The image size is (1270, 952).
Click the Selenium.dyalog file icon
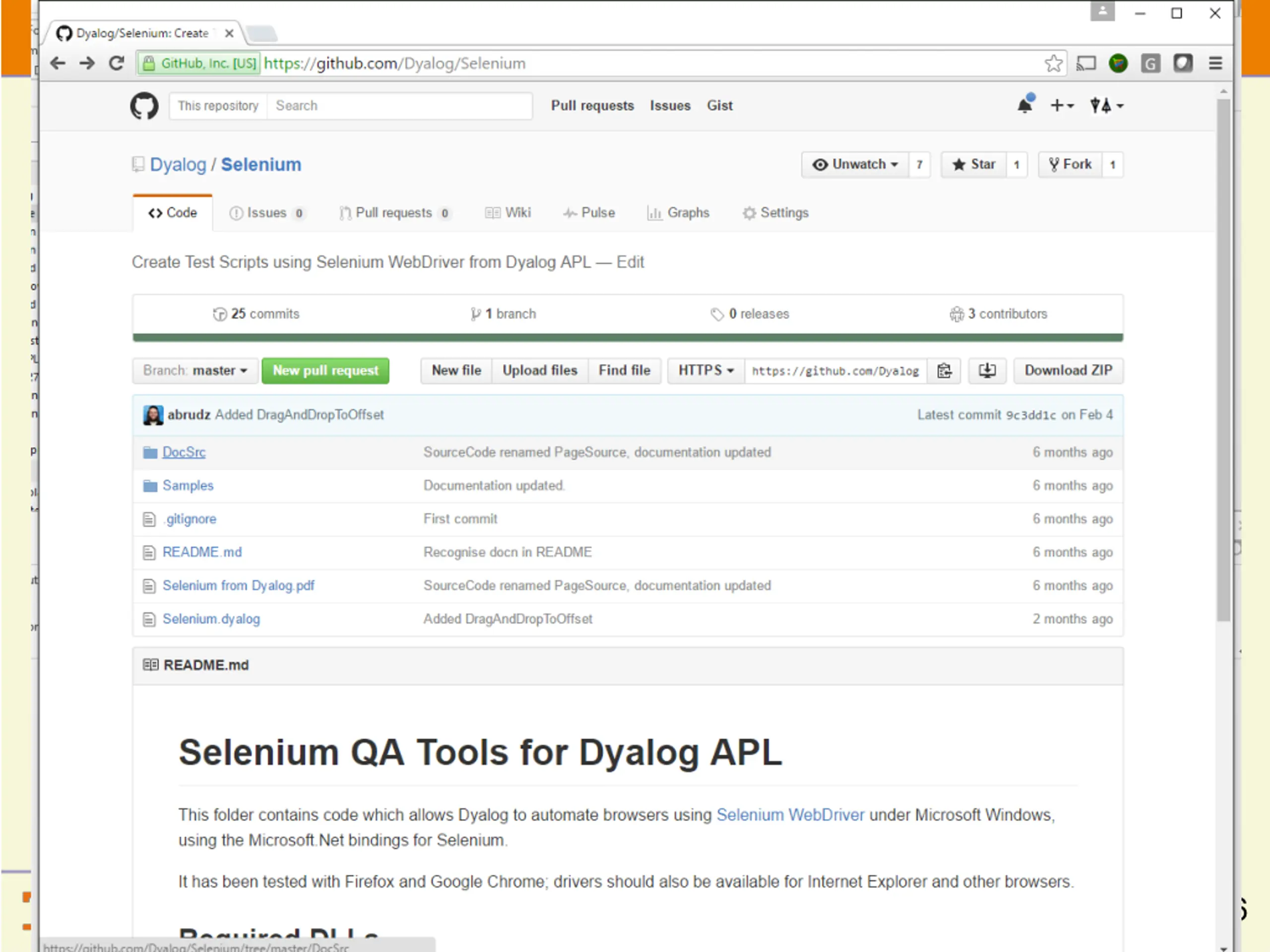pos(149,619)
